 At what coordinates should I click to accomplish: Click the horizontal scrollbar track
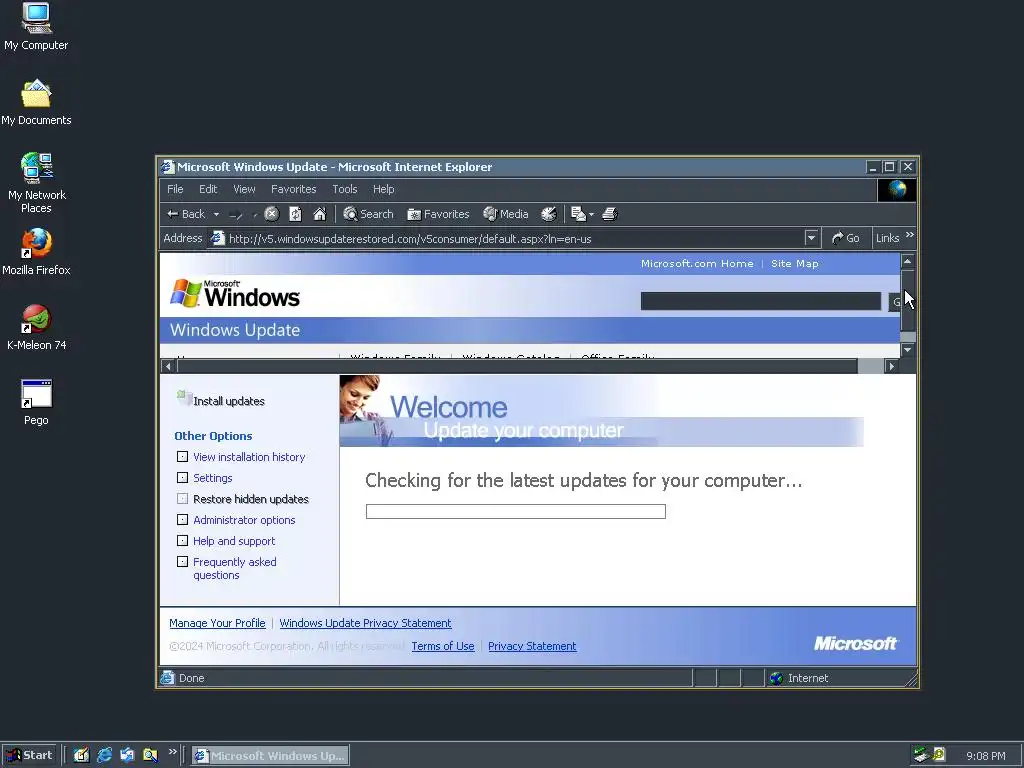pos(871,366)
